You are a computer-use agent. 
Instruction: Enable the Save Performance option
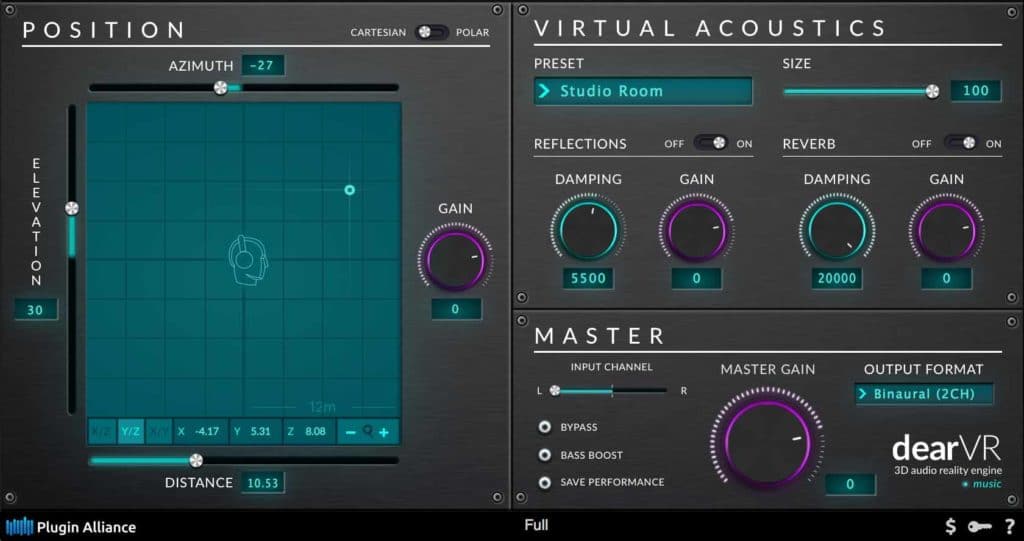click(544, 482)
